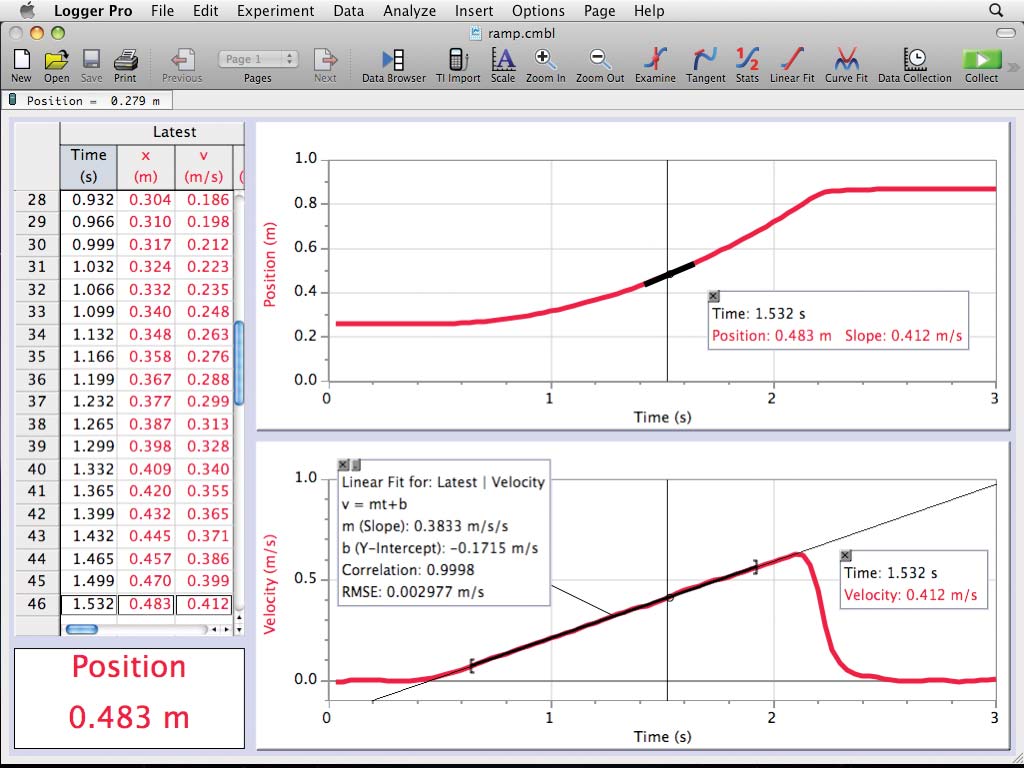Image resolution: width=1024 pixels, height=768 pixels.
Task: Open the Page 1 pages dropdown
Action: tap(258, 59)
